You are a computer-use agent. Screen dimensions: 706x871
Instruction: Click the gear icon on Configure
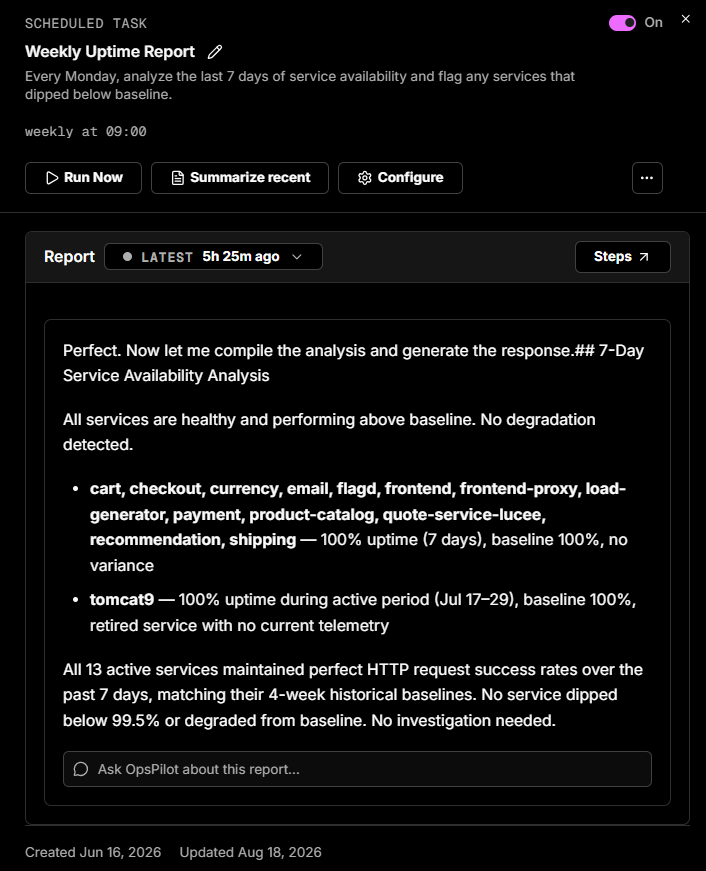364,178
